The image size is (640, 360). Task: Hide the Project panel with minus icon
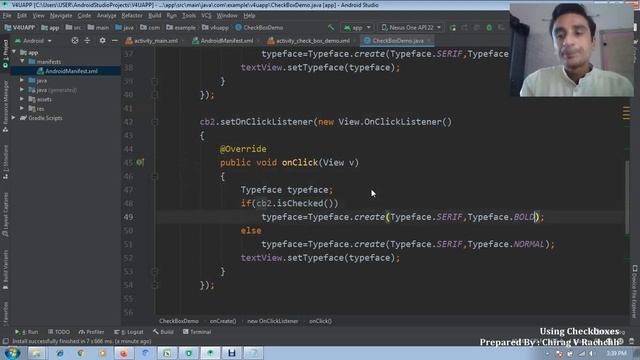(115, 40)
